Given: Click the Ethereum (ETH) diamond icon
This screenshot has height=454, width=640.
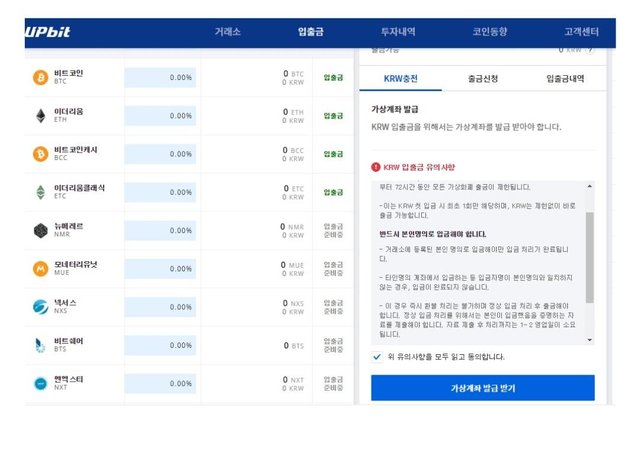Looking at the screenshot, I should coord(40,115).
